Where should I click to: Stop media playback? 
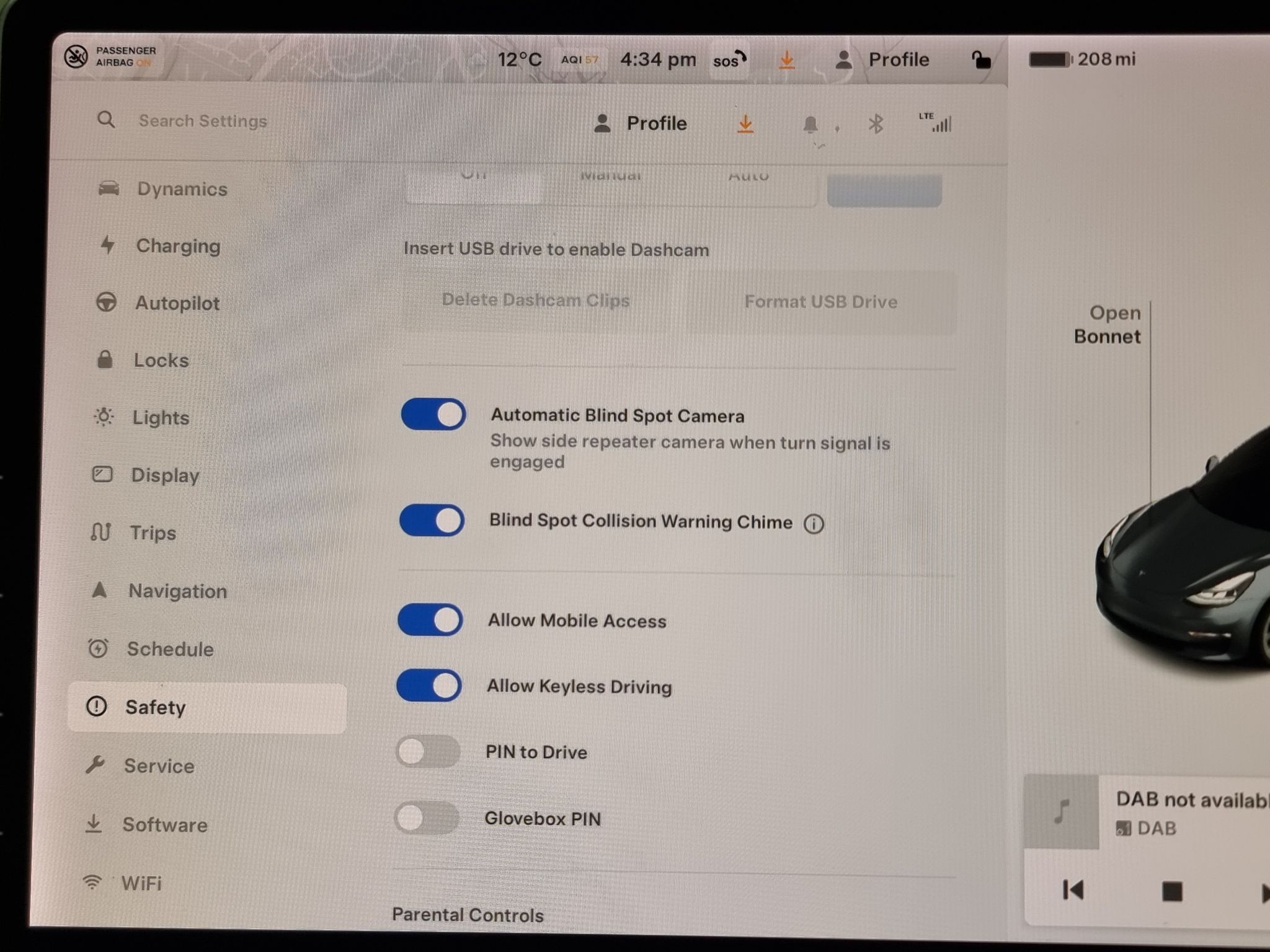[x=1171, y=891]
